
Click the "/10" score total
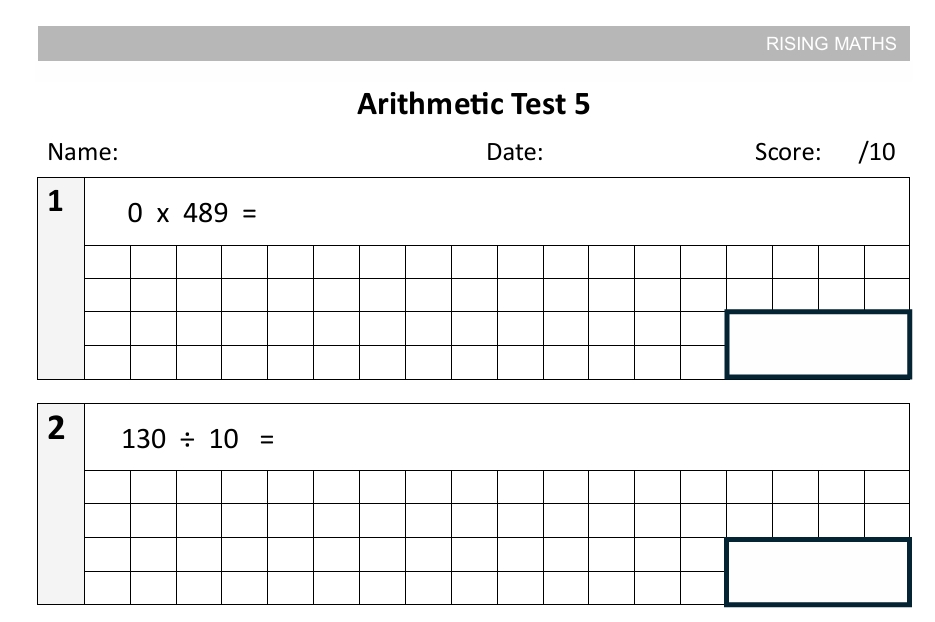(876, 153)
